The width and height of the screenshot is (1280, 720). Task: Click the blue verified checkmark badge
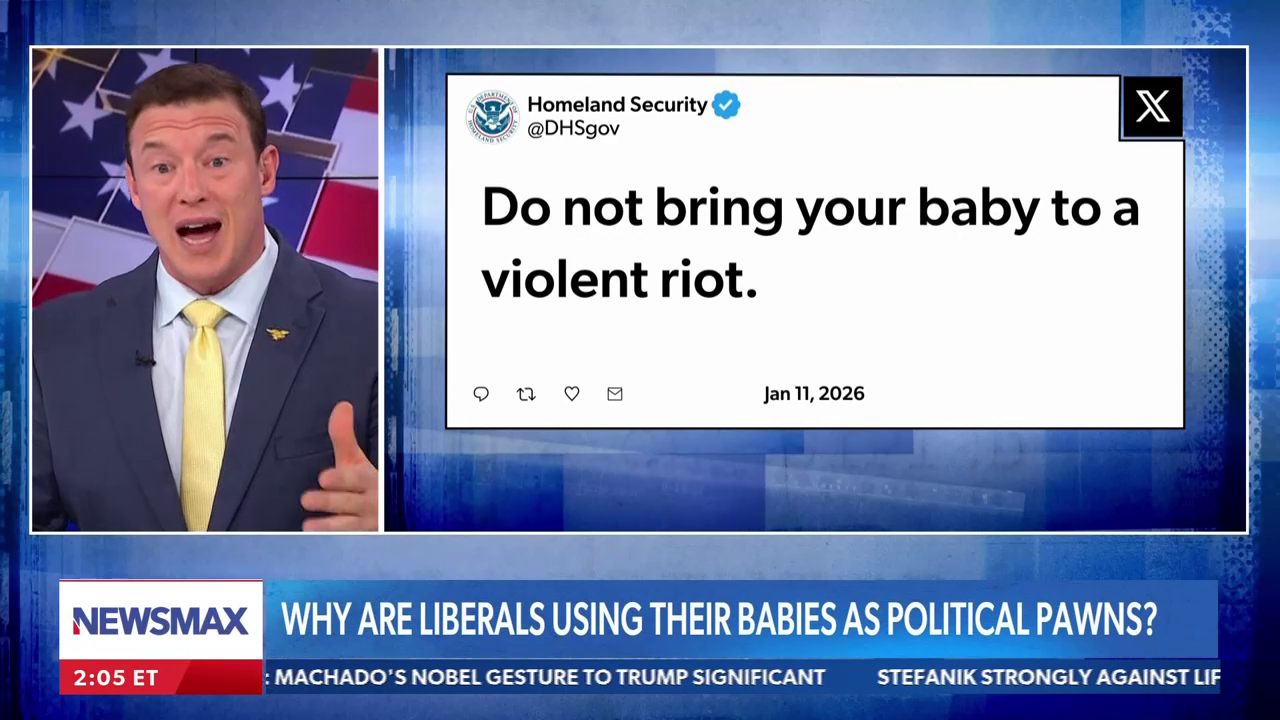coord(726,104)
